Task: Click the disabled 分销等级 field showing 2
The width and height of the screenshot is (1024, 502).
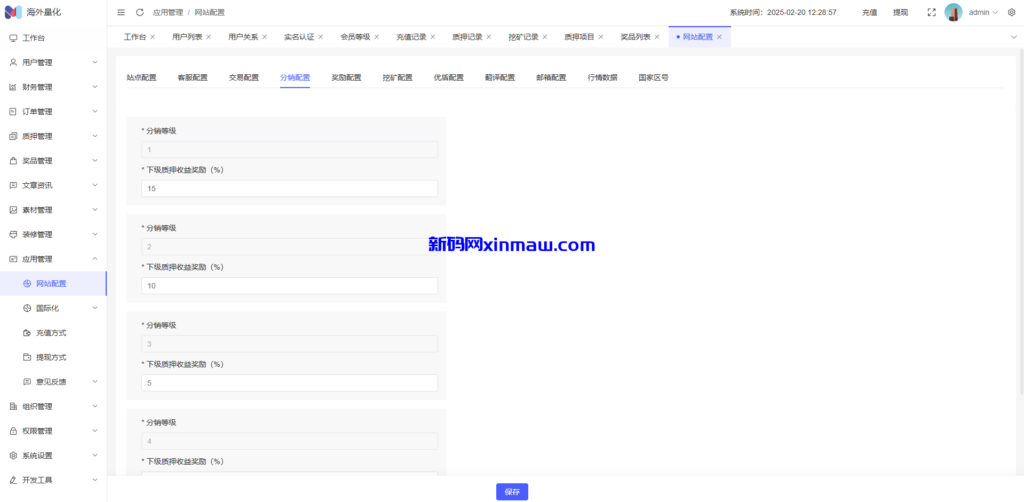Action: coord(289,247)
